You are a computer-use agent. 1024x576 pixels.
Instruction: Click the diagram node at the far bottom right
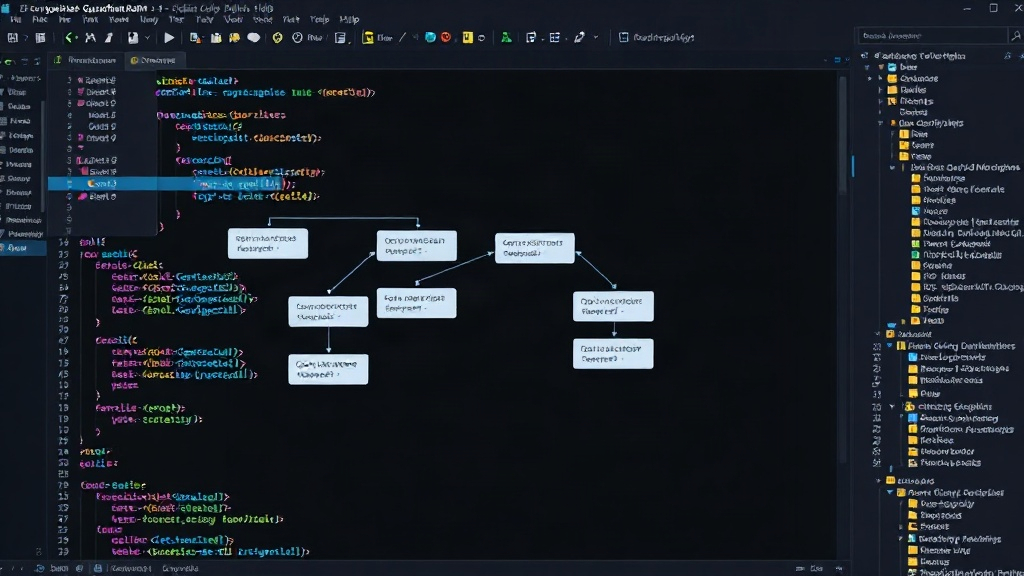pyautogui.click(x=613, y=354)
